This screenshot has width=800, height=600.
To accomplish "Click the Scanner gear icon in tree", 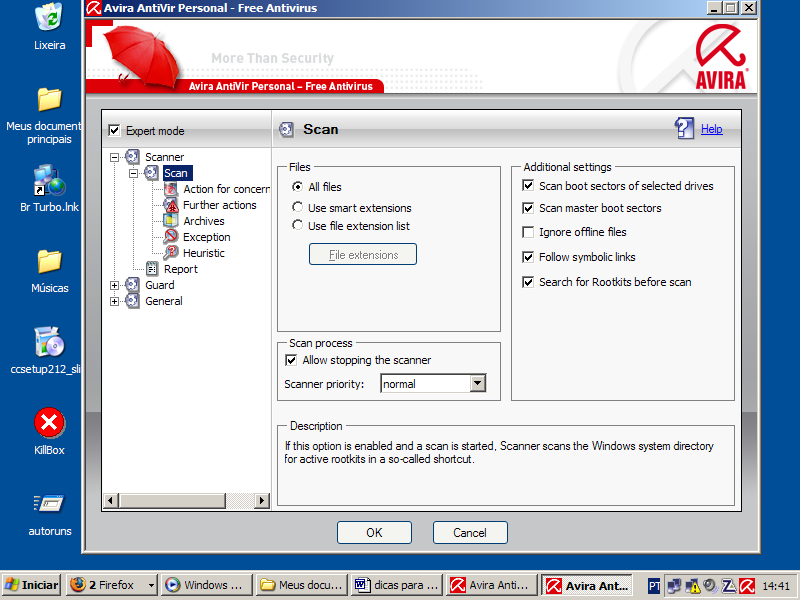I will [132, 157].
